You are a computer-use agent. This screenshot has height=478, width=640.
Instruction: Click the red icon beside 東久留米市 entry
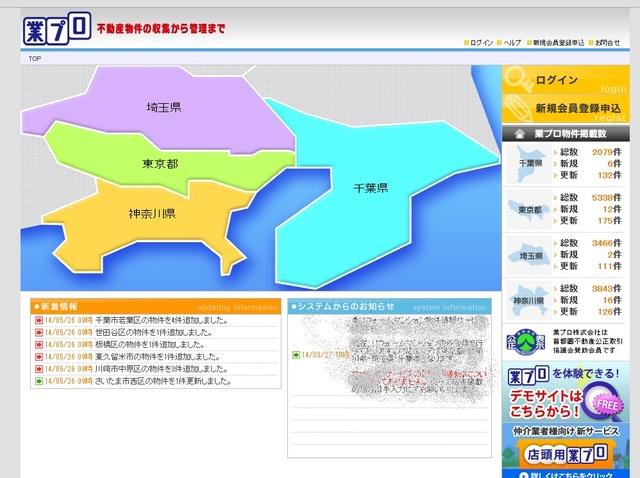pos(39,357)
